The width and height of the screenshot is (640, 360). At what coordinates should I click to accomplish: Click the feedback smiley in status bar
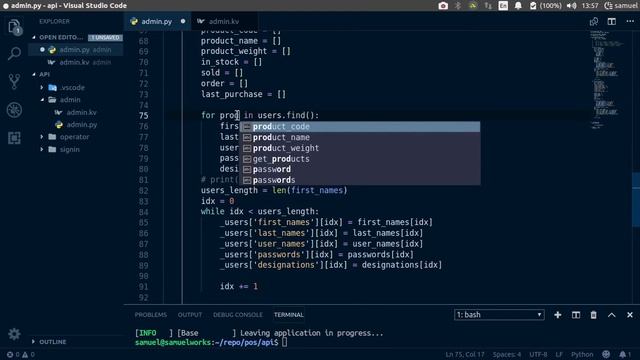point(606,354)
